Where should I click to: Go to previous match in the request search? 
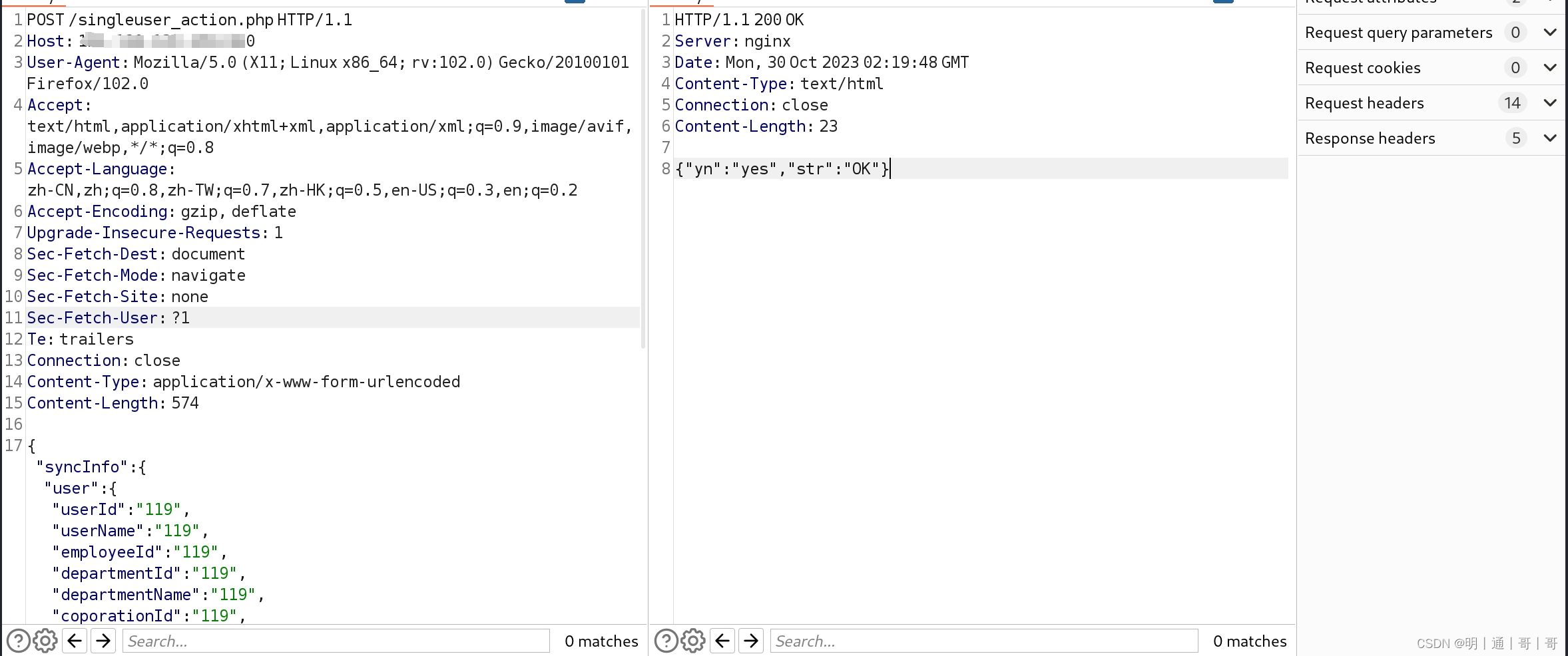74,641
